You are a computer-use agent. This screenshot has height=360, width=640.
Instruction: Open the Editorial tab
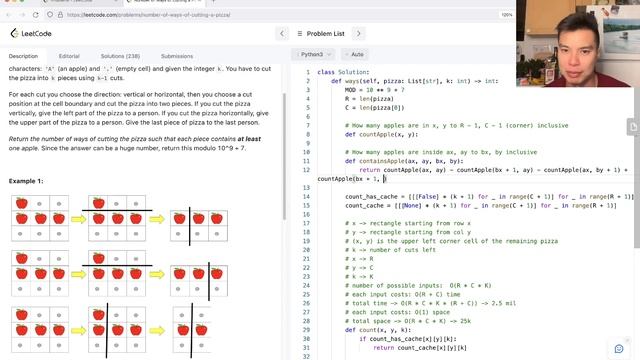pyautogui.click(x=69, y=56)
